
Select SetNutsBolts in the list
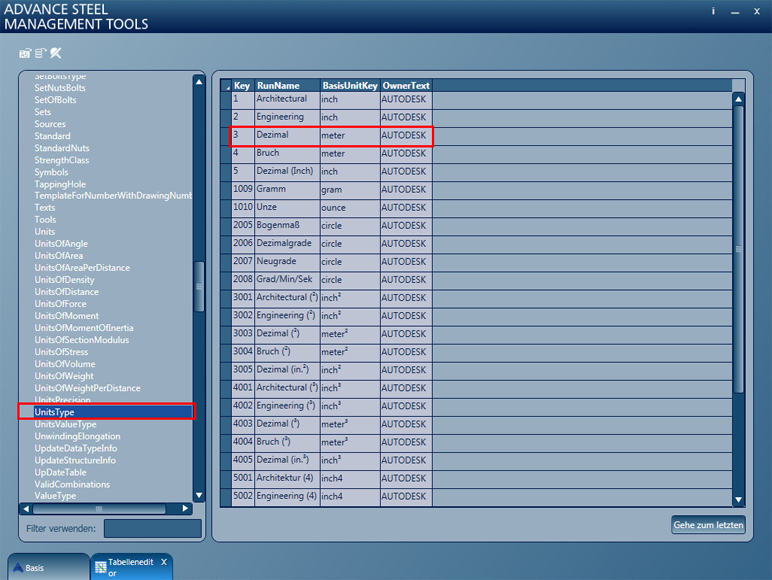point(60,88)
